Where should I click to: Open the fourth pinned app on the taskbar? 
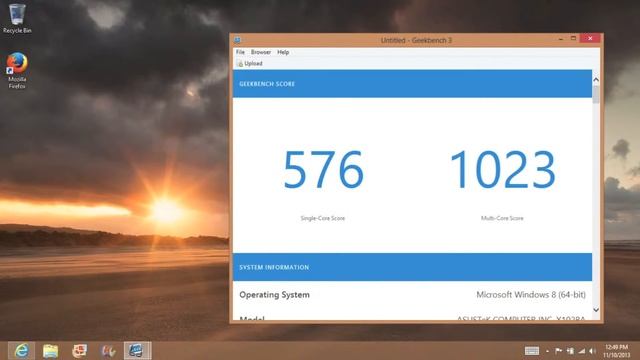click(108, 351)
